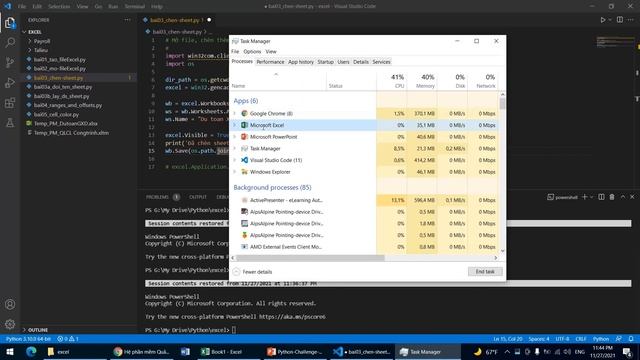Click the VS Code notifications bell in status bar
The height and width of the screenshot is (360, 640).
631,339
